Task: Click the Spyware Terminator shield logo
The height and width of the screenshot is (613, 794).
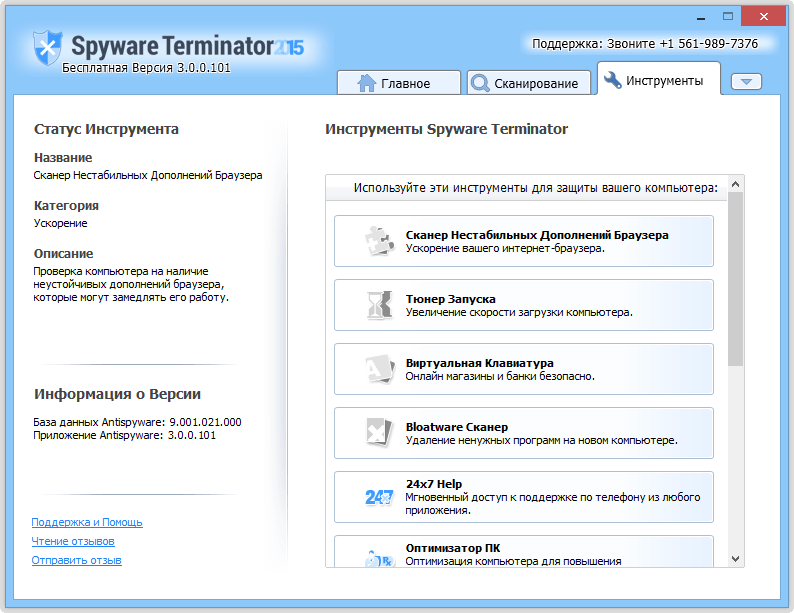Action: pyautogui.click(x=48, y=48)
